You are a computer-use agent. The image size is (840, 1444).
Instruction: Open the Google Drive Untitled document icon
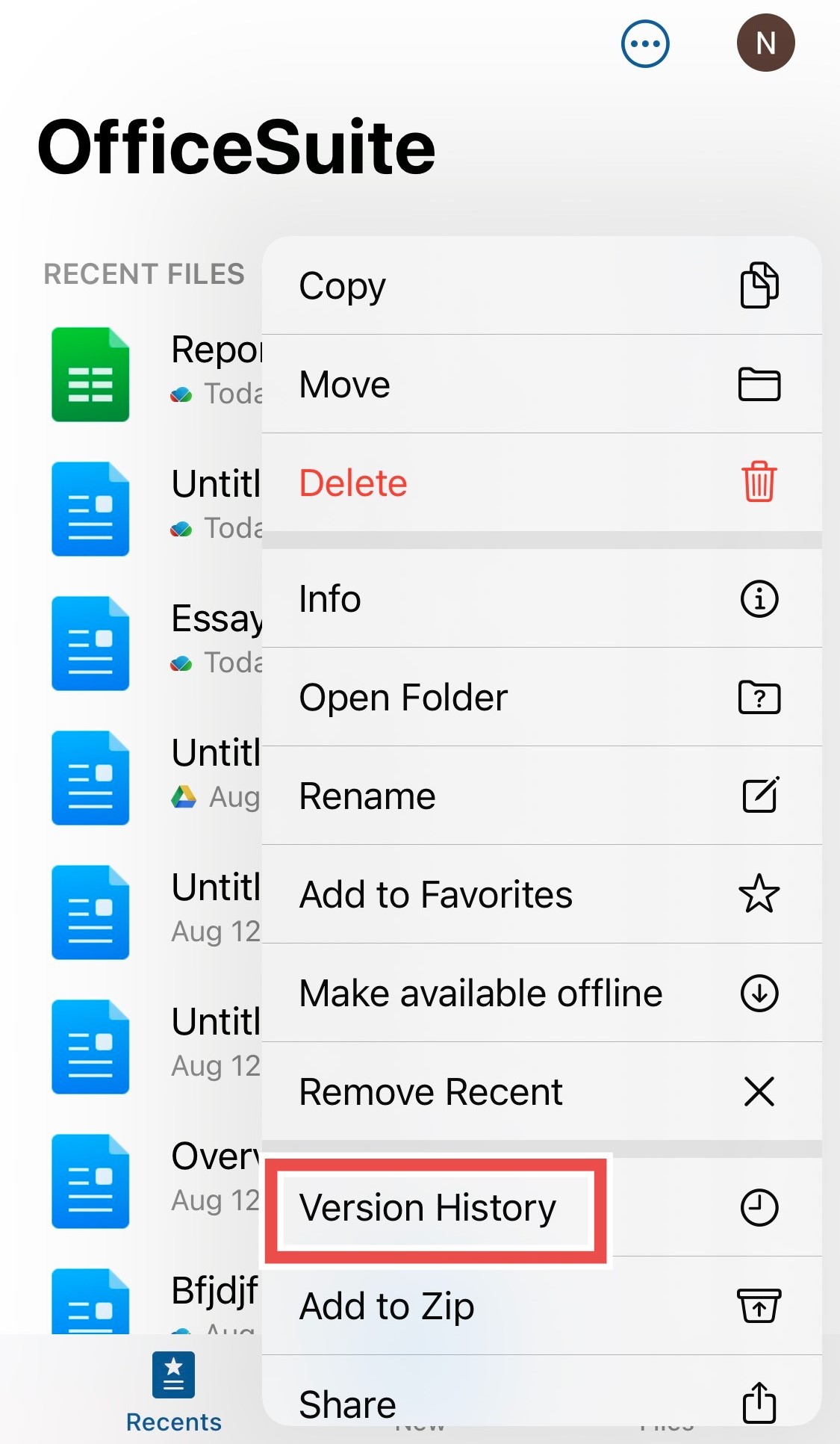(x=90, y=778)
